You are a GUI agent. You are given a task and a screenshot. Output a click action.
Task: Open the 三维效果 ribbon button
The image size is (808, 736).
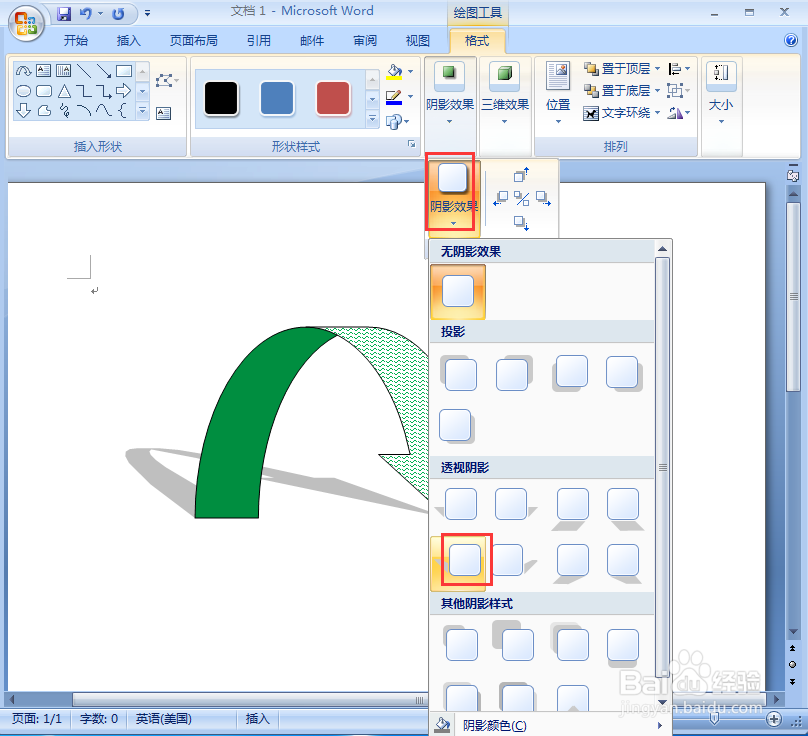[x=505, y=93]
